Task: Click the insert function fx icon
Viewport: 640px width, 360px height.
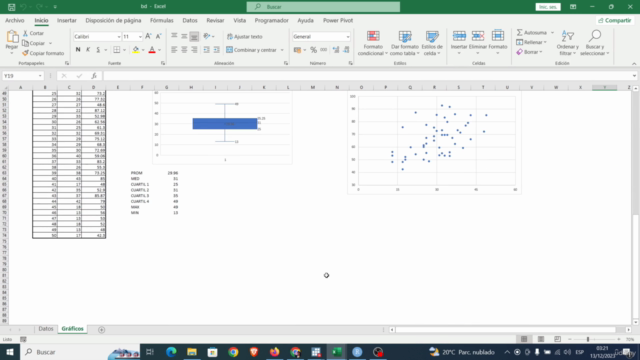Action: [x=94, y=76]
